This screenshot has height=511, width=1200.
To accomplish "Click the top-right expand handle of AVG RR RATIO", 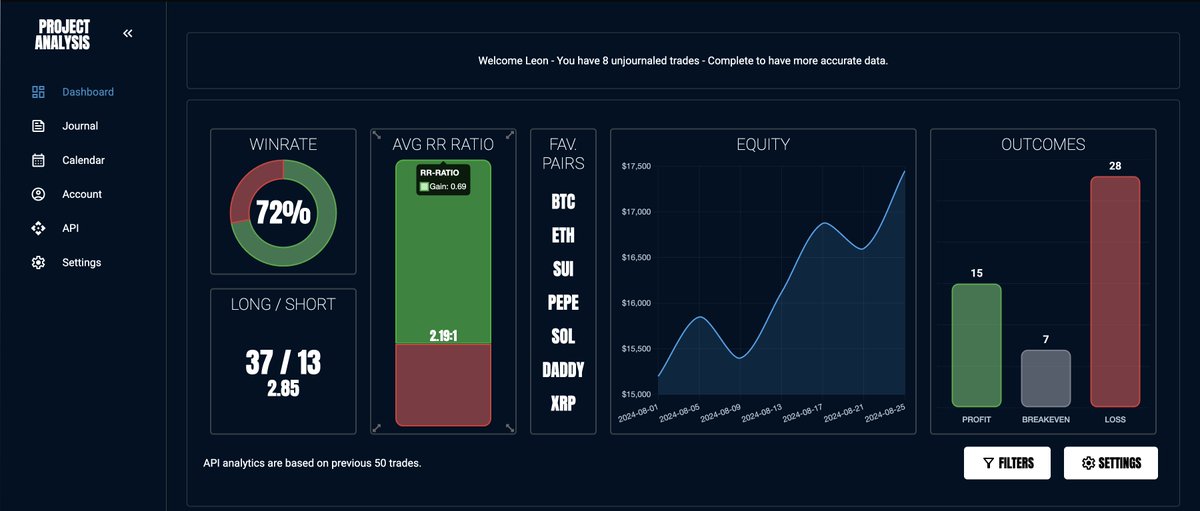I will point(510,135).
